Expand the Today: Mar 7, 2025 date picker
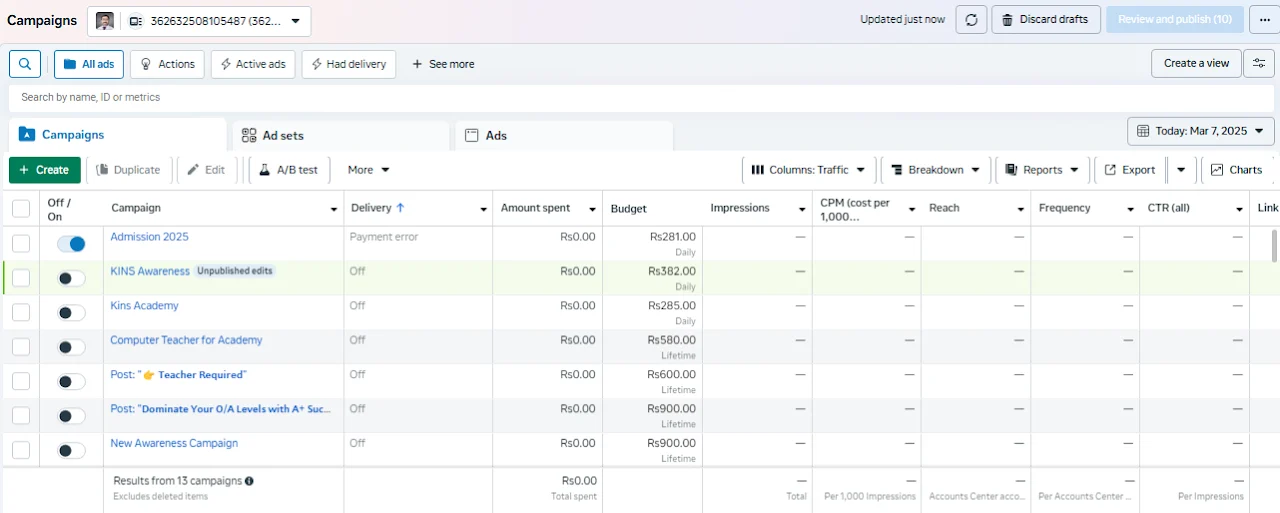1280x513 pixels. [1201, 131]
